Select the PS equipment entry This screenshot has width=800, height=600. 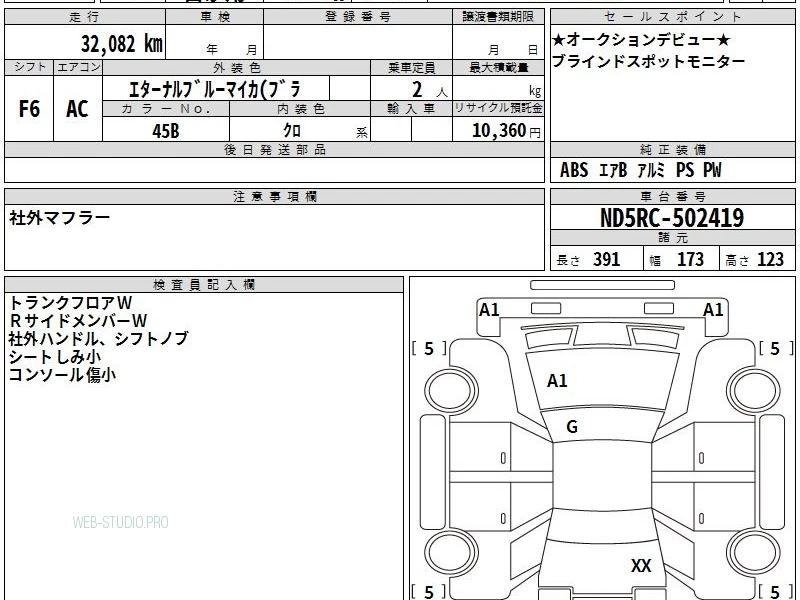coord(685,170)
